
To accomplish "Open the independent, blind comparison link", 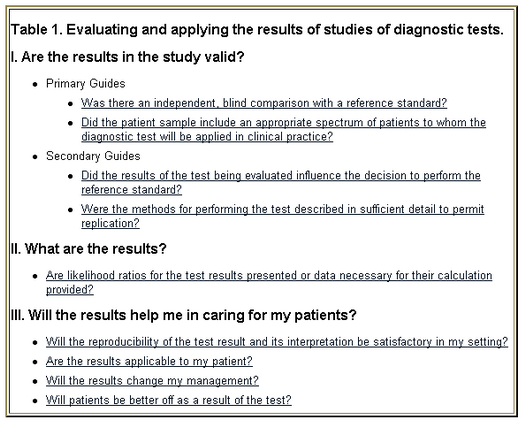I will pos(264,103).
